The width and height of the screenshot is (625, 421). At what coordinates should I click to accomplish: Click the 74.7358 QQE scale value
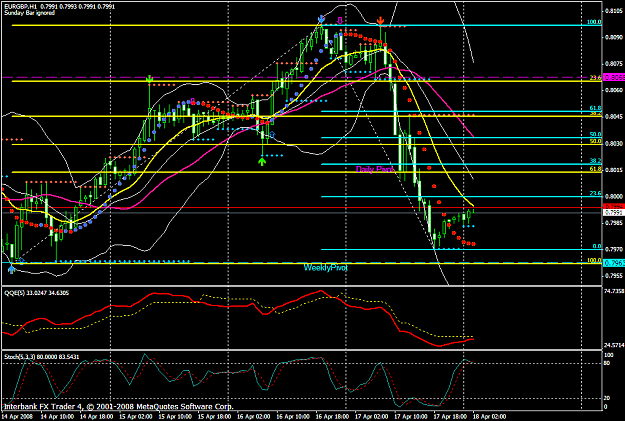click(x=614, y=291)
